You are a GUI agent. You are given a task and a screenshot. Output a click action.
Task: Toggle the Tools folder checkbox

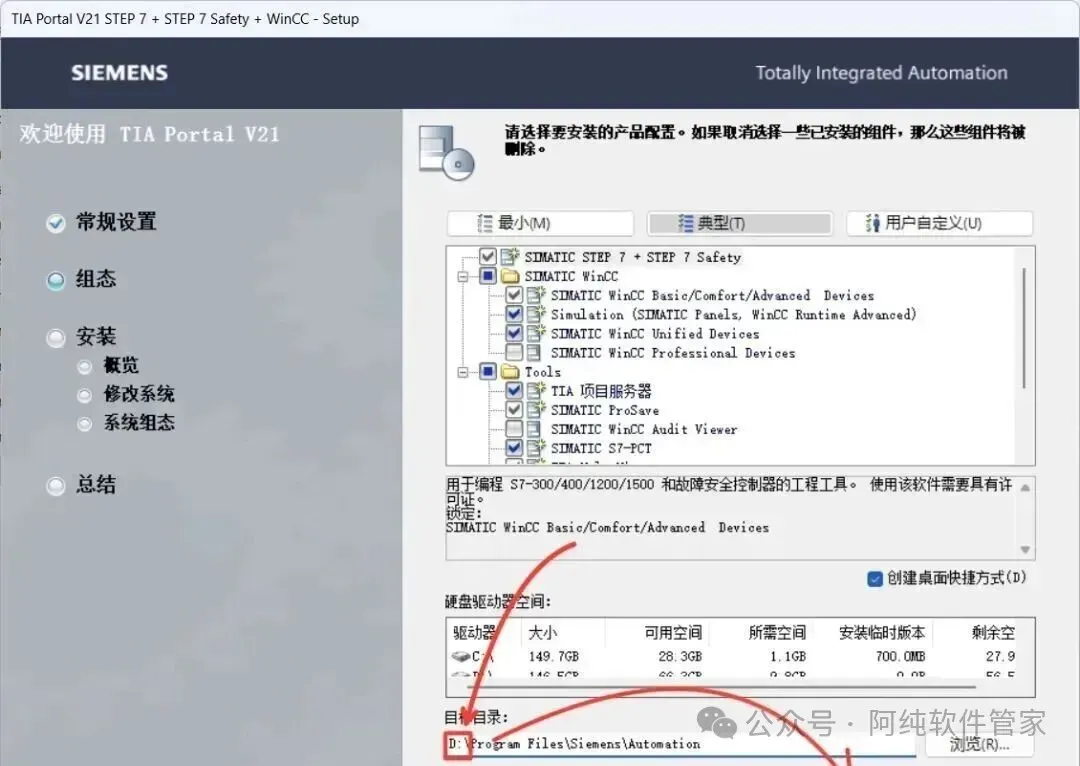(488, 372)
